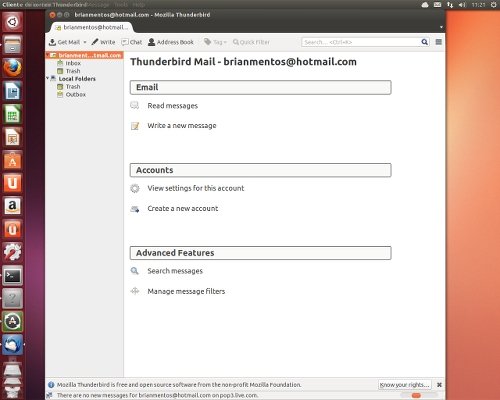Click Create a new account
The height and width of the screenshot is (400, 500).
pyautogui.click(x=183, y=209)
